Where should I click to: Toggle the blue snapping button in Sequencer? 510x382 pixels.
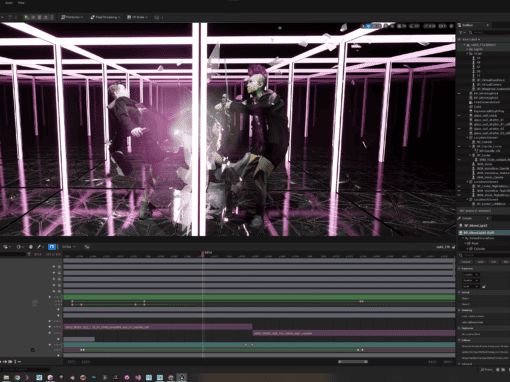(52, 247)
